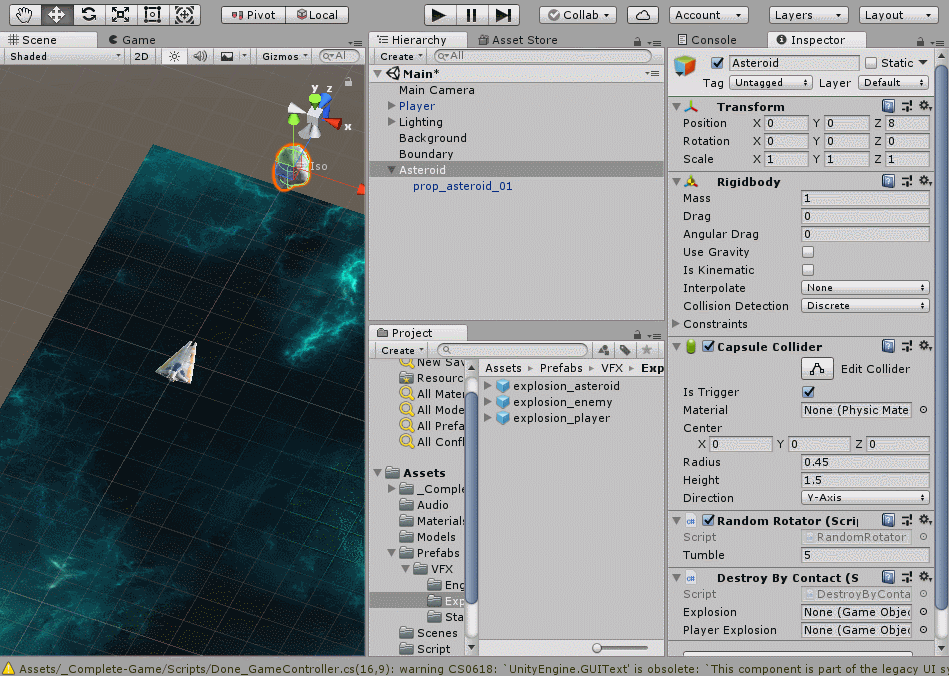This screenshot has height=676, width=949.
Task: Open the Account dropdown
Action: coord(709,15)
